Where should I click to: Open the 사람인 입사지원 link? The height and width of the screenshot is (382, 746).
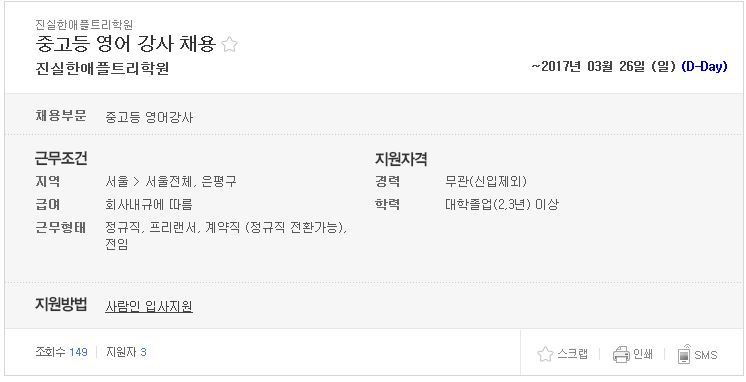click(x=149, y=306)
